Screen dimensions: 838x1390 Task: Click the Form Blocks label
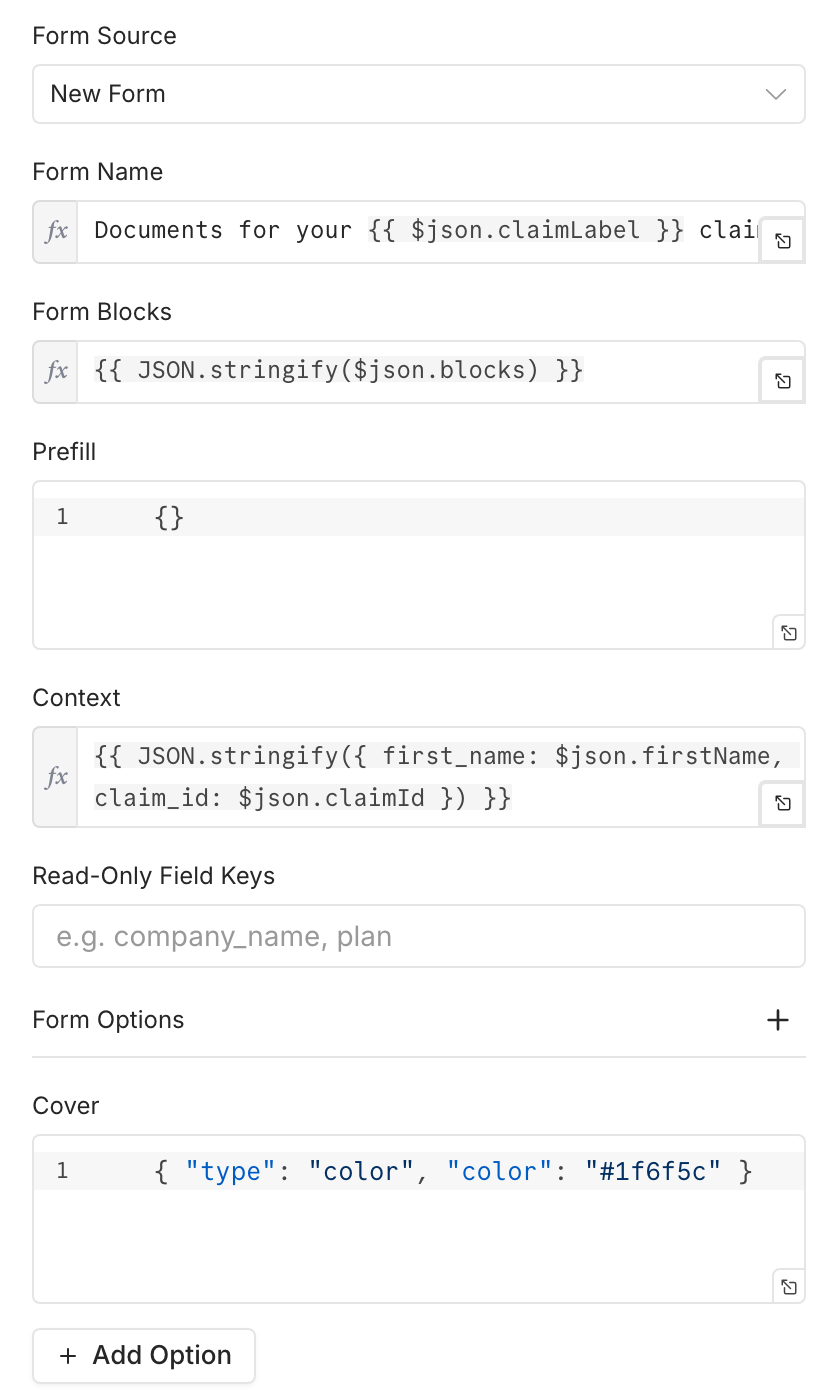click(x=102, y=312)
